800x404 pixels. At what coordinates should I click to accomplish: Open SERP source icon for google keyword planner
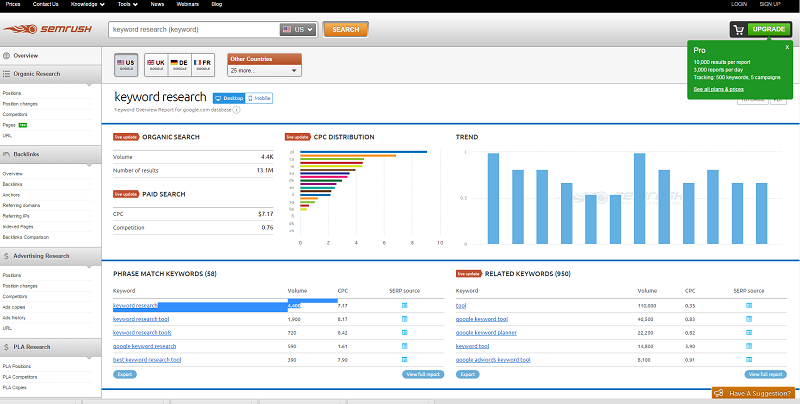(749, 332)
